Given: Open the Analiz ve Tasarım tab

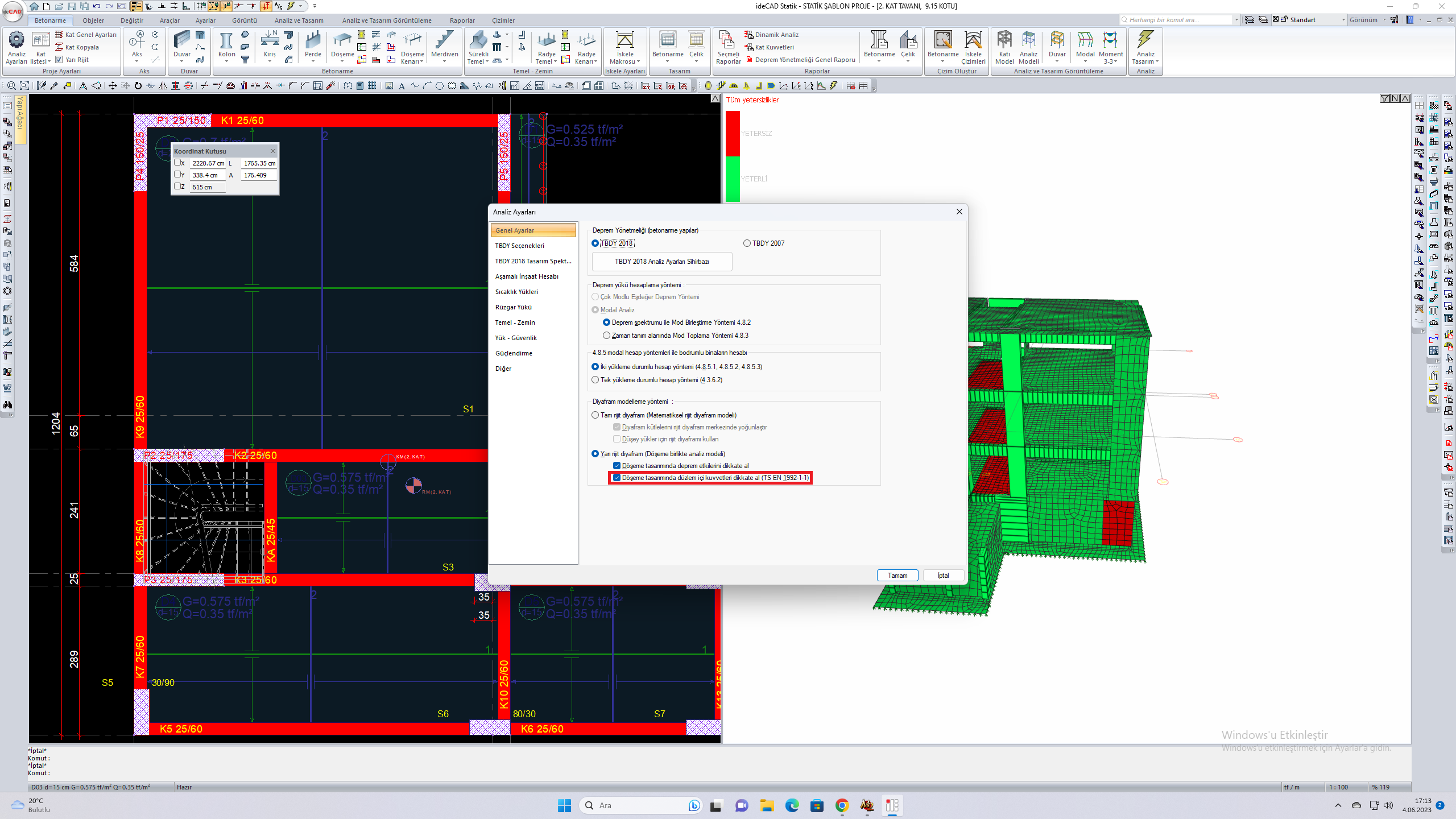Looking at the screenshot, I should tap(299, 20).
